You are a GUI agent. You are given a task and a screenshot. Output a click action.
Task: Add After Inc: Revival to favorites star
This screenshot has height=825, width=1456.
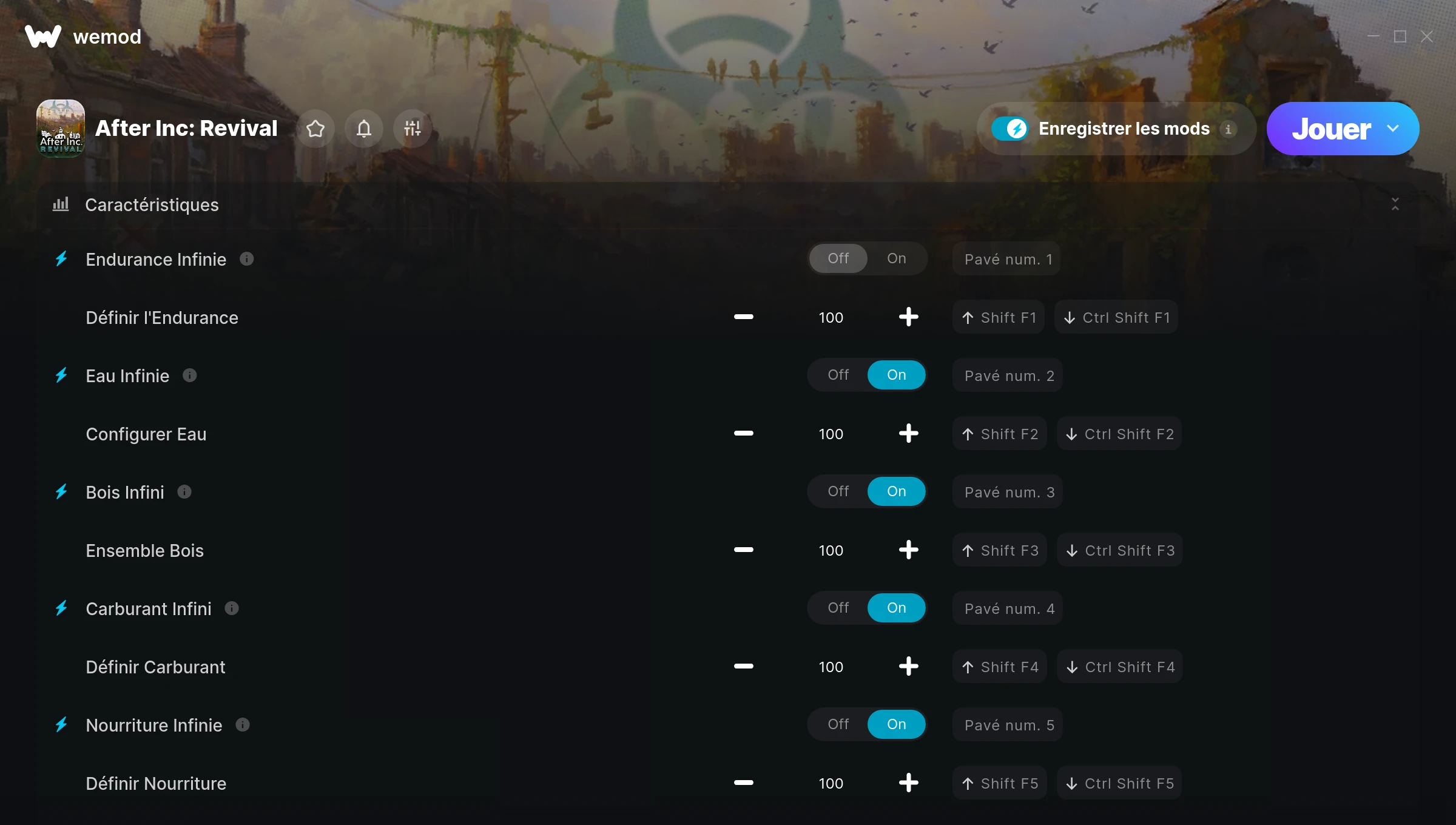pyautogui.click(x=315, y=129)
